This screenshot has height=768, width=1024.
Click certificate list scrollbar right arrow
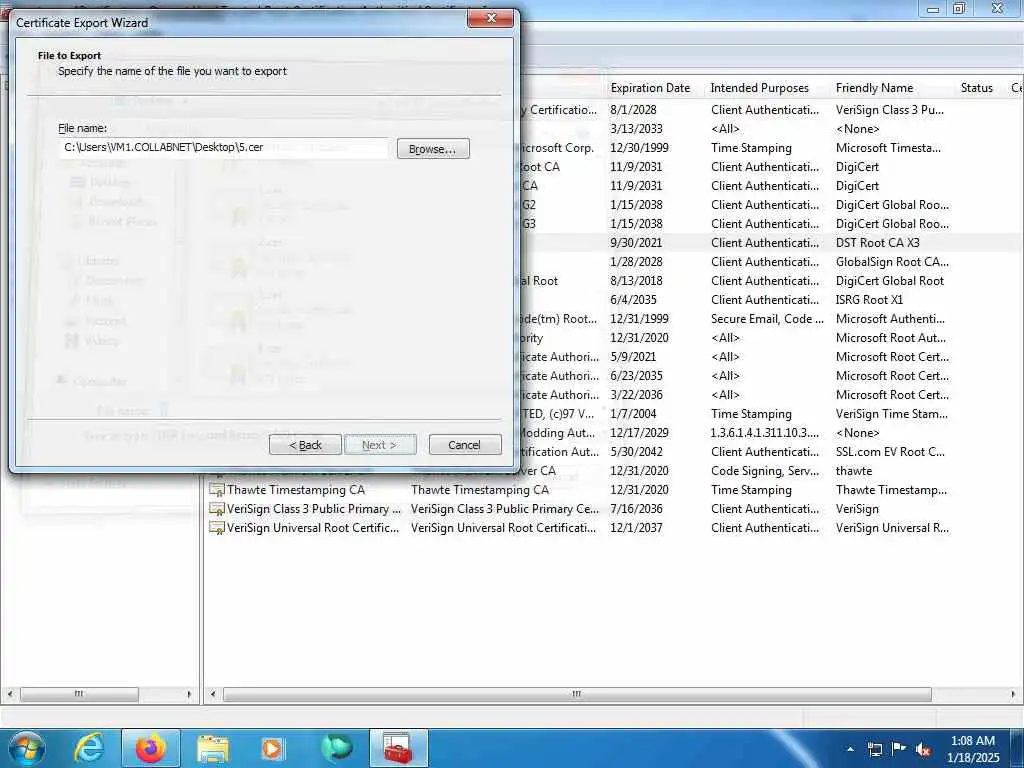[x=1013, y=694]
